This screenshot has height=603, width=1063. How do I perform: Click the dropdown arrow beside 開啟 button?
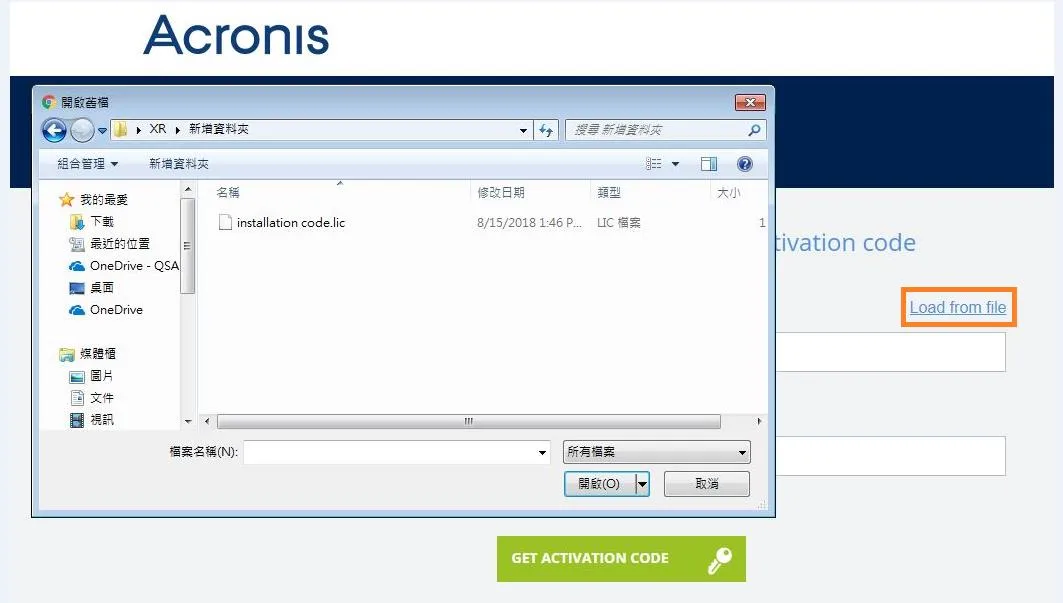(642, 484)
